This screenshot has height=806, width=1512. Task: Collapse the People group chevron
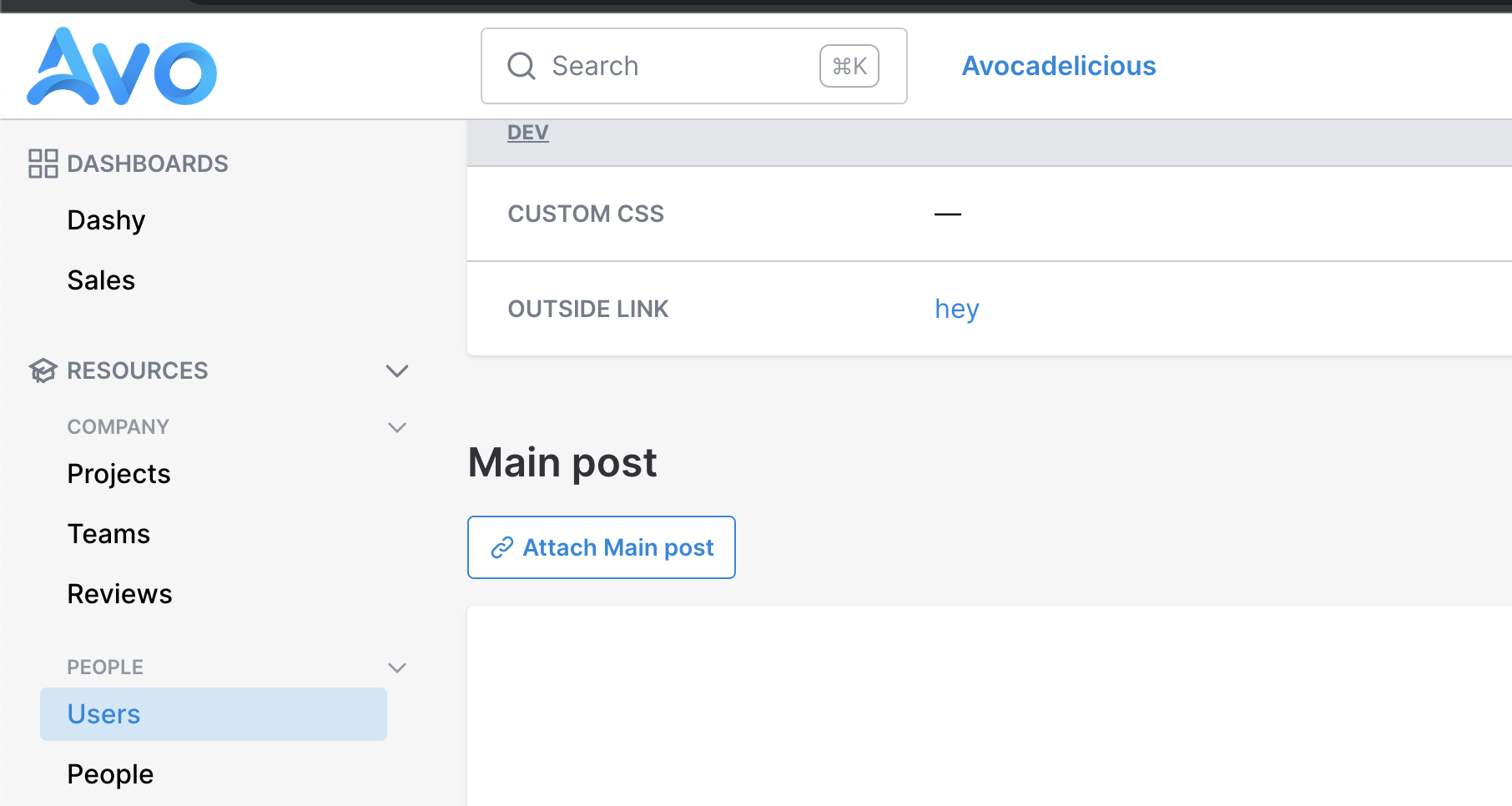(397, 667)
